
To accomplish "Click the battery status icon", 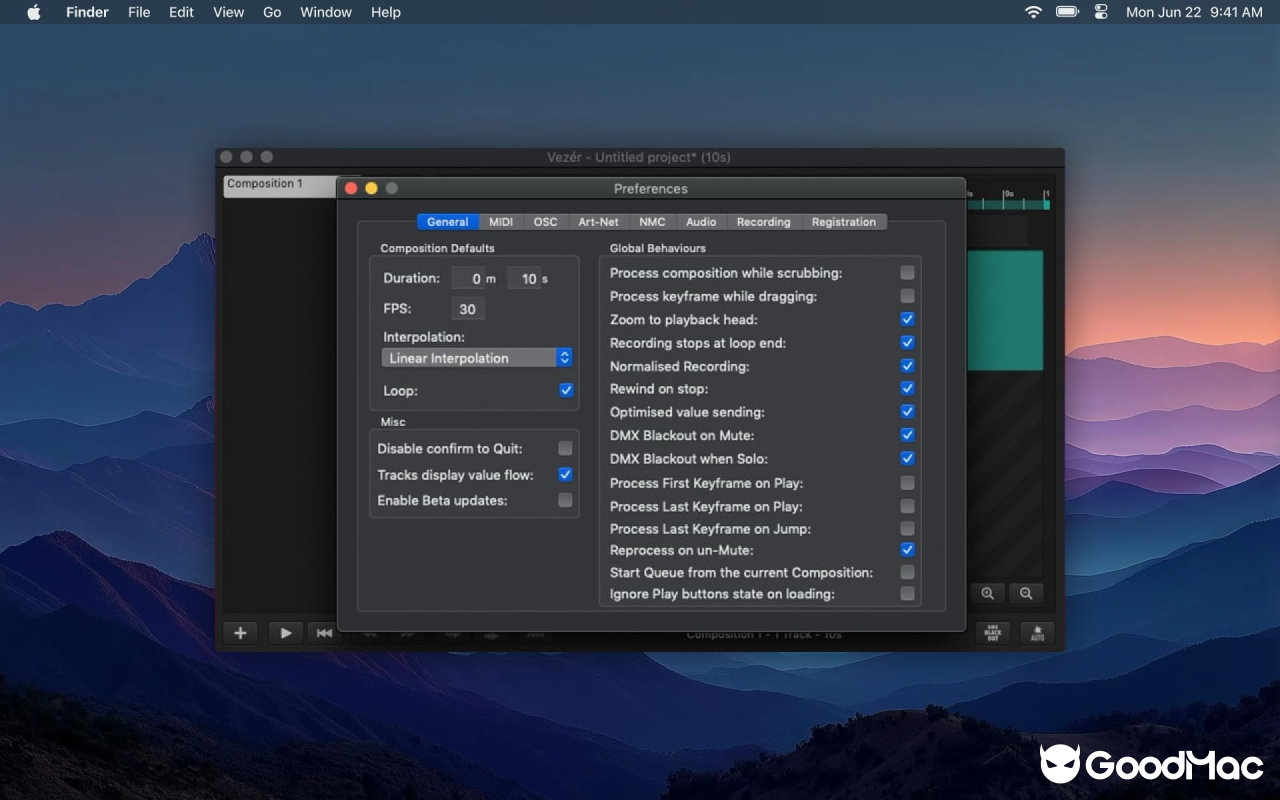I will click(x=1067, y=12).
